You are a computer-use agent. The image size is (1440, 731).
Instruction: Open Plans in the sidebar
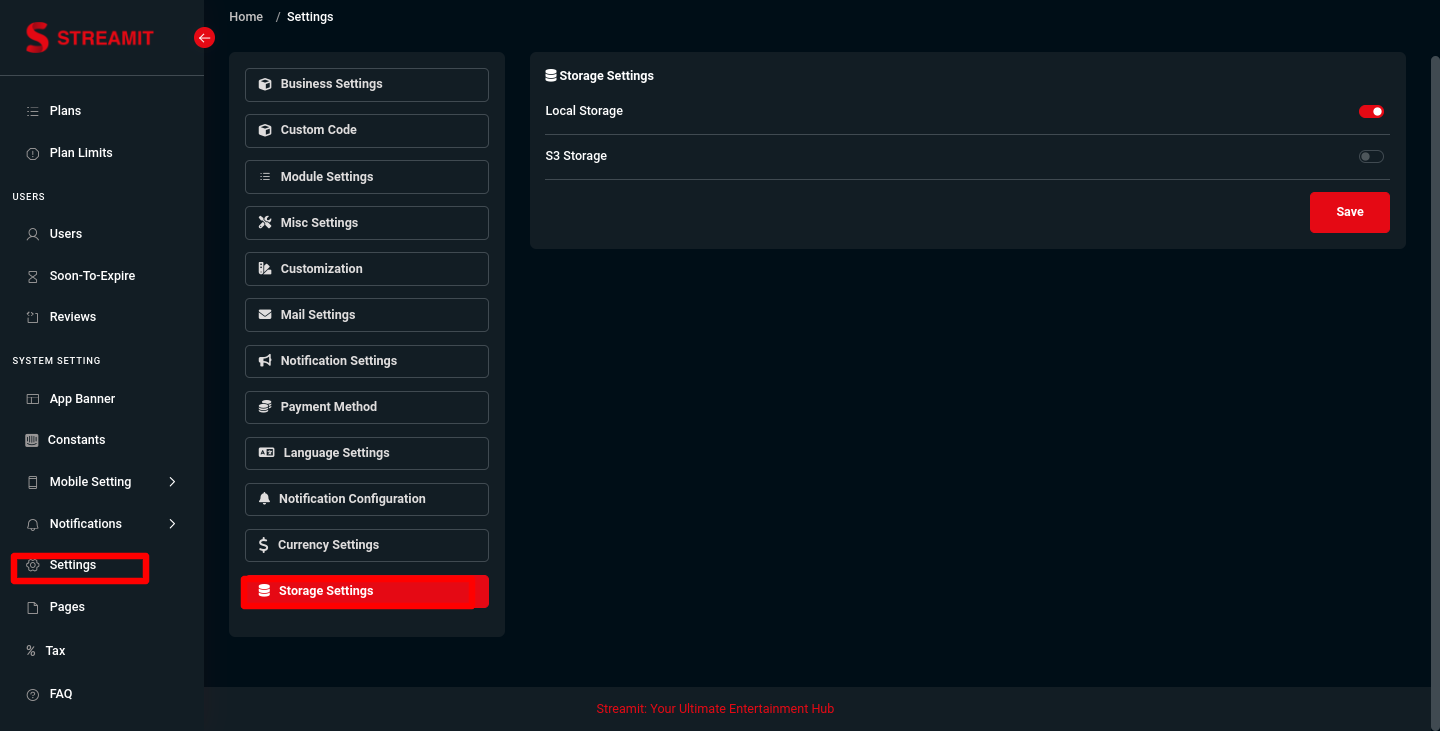[x=65, y=111]
